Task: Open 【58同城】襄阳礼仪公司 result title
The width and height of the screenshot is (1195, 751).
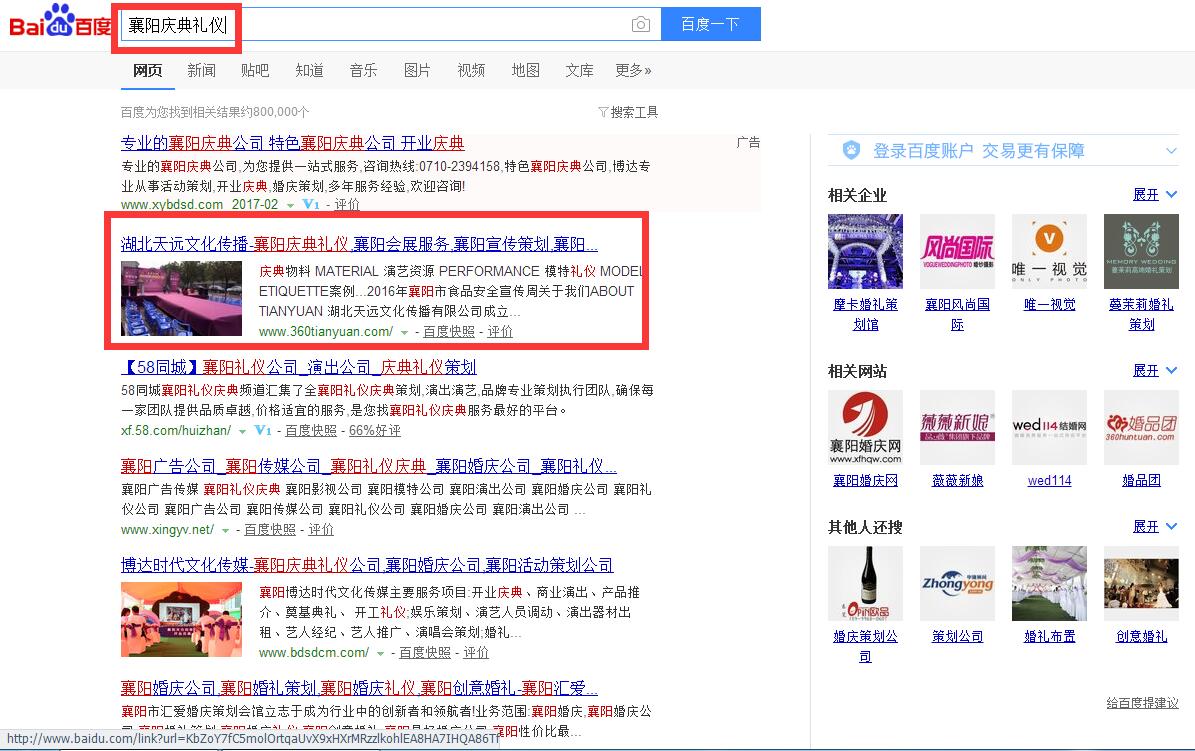Action: 299,367
